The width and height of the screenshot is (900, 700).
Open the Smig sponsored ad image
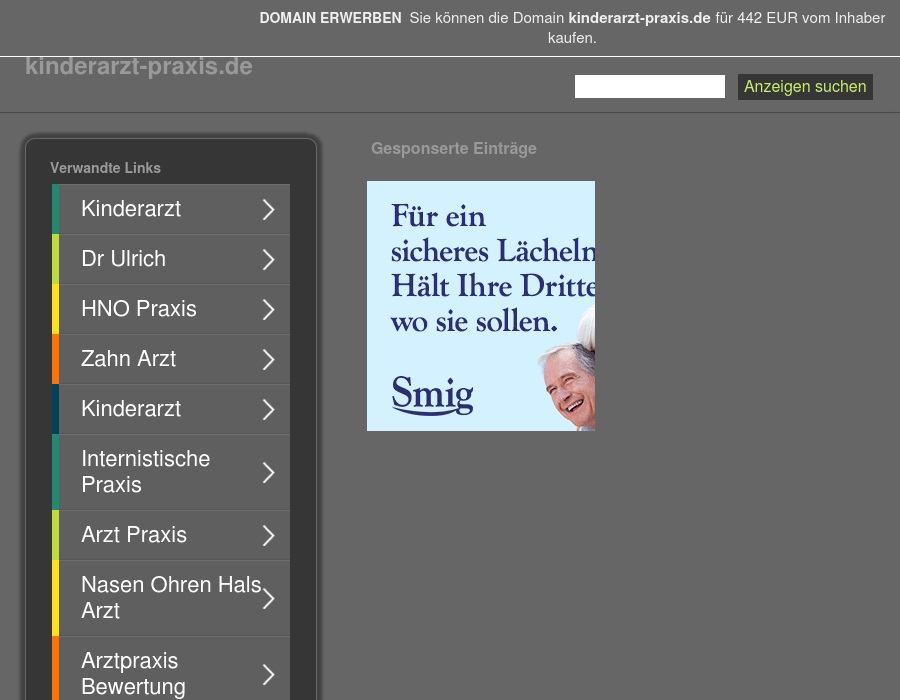pos(480,306)
